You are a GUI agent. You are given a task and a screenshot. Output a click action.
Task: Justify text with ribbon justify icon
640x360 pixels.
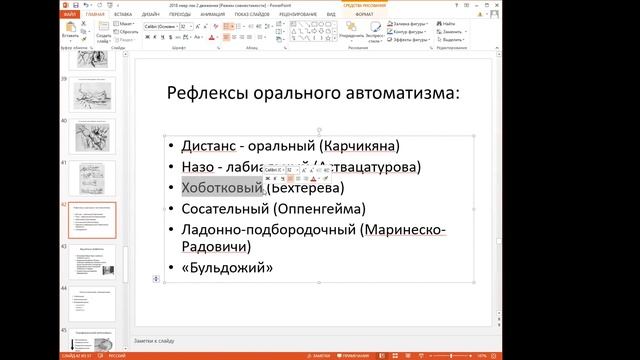click(249, 37)
